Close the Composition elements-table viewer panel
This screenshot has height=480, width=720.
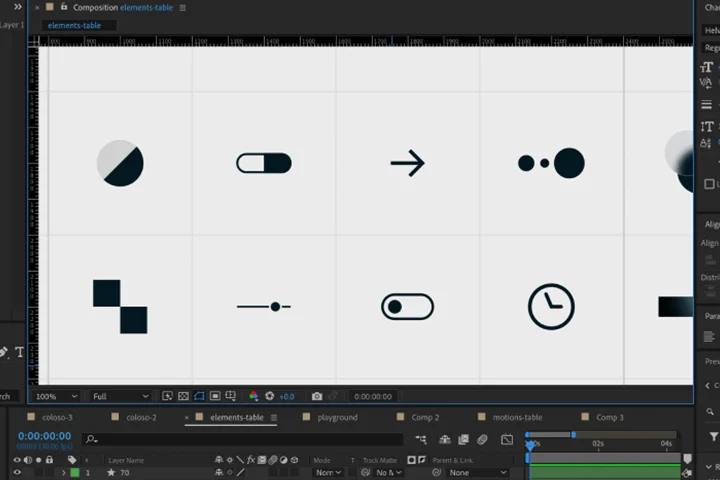pyautogui.click(x=37, y=8)
